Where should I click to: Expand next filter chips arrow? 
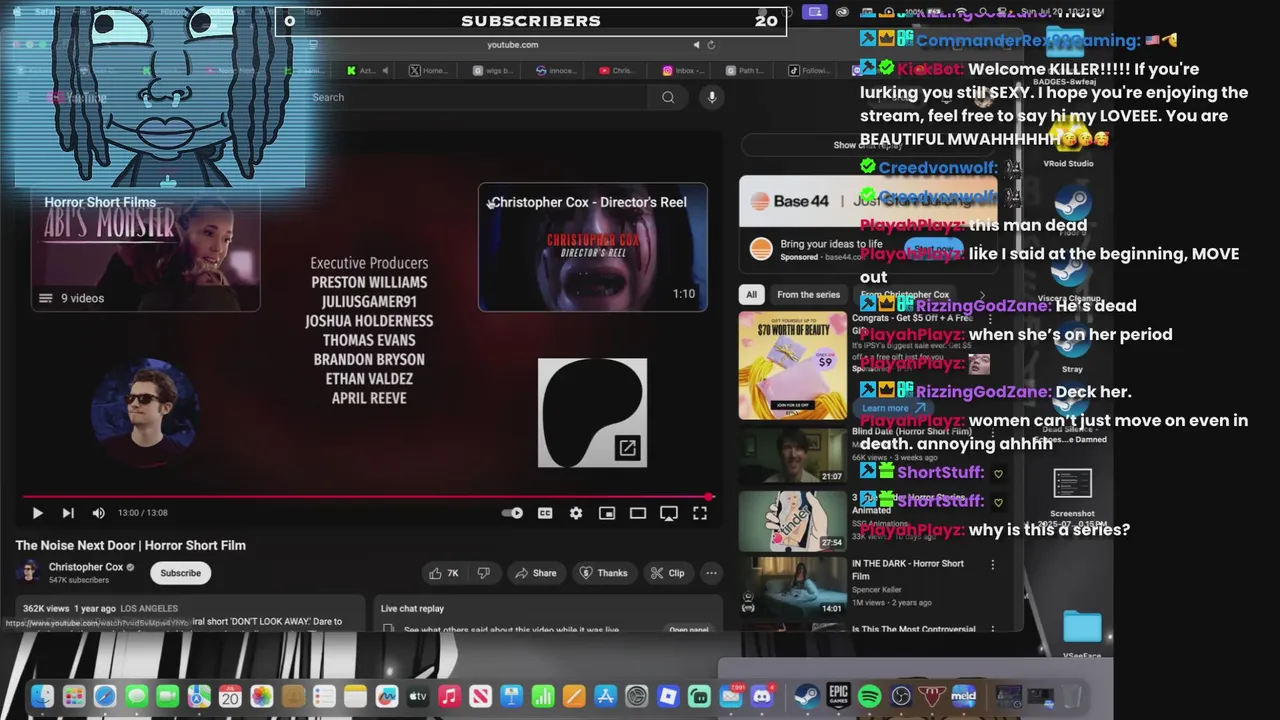(x=981, y=295)
